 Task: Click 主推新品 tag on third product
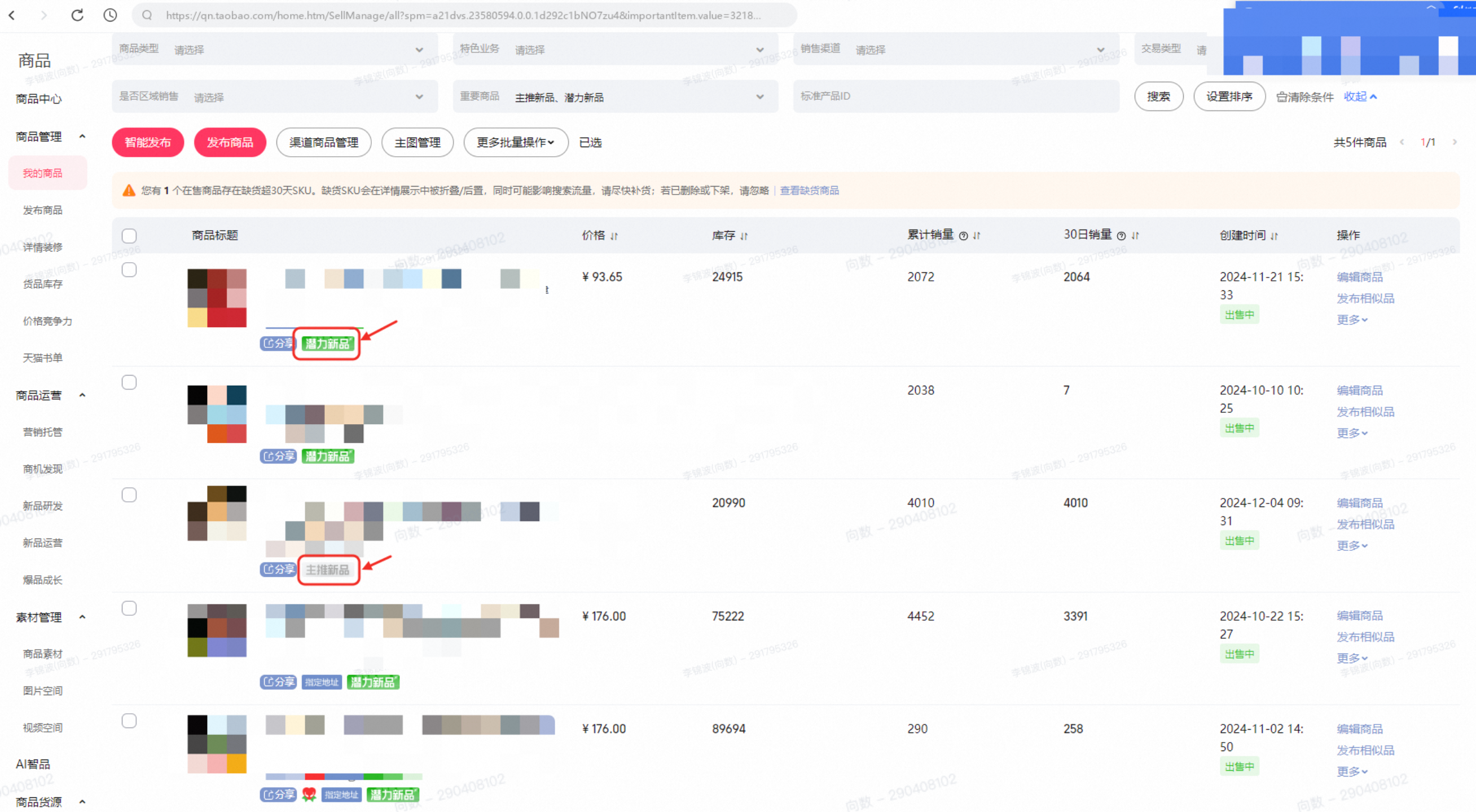[328, 570]
